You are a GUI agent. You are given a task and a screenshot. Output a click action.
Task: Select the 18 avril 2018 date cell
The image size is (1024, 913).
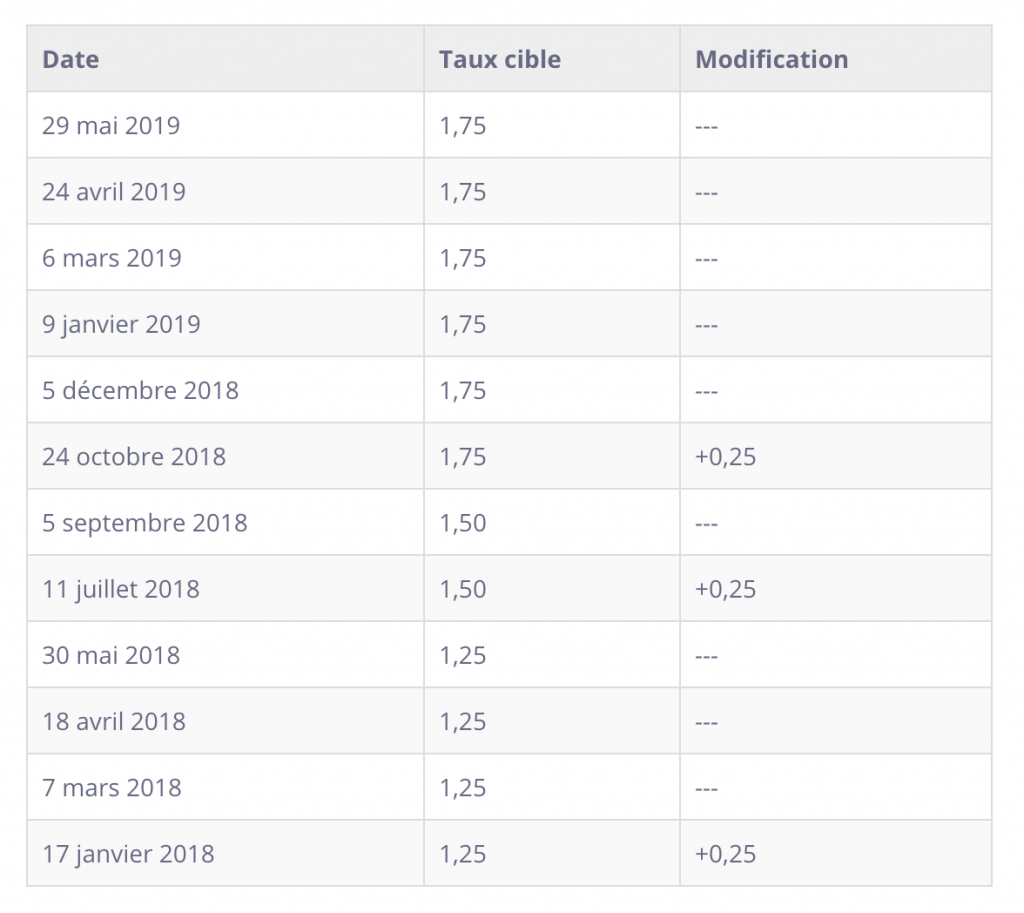point(114,721)
